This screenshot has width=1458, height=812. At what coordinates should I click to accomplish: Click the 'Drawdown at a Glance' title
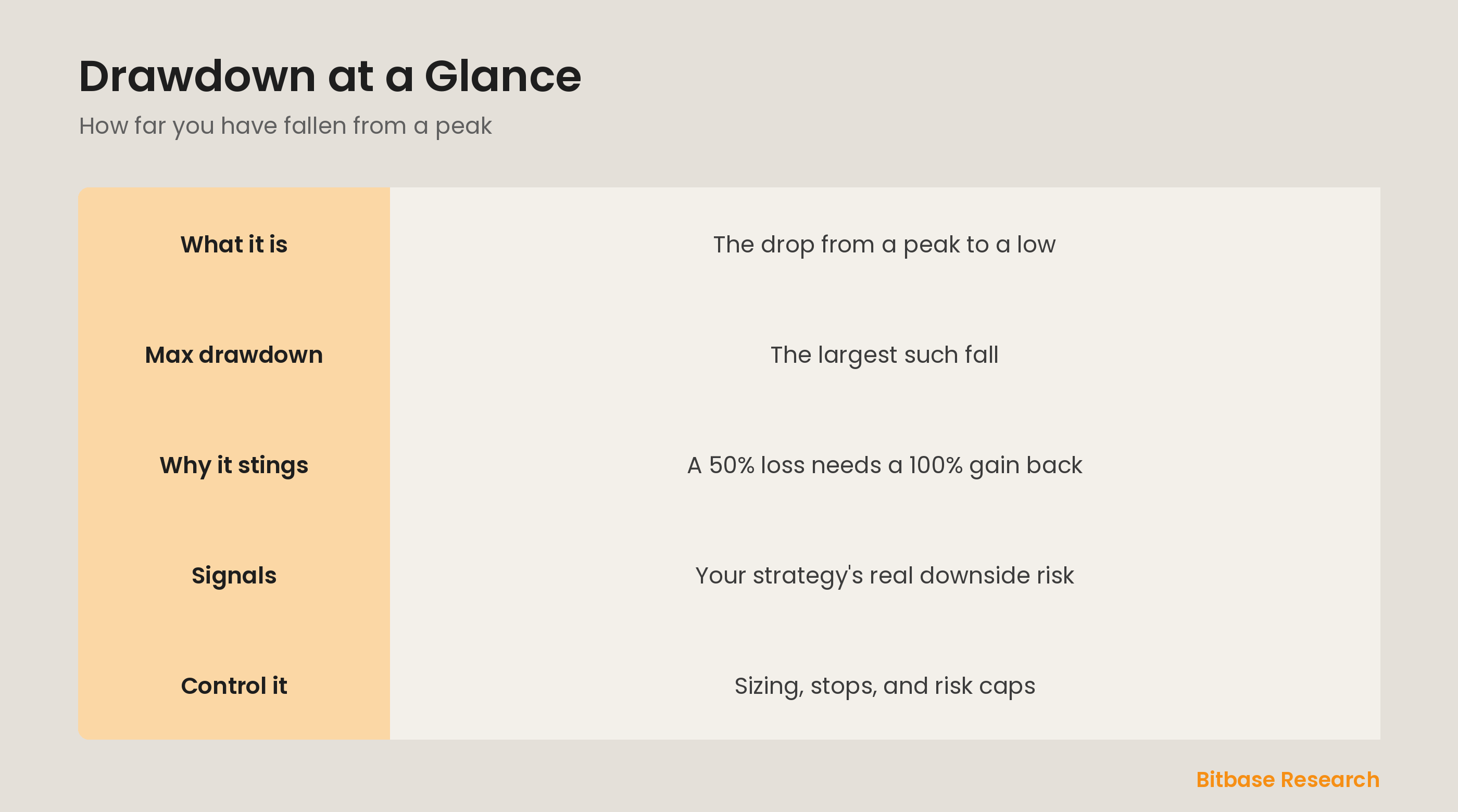330,76
